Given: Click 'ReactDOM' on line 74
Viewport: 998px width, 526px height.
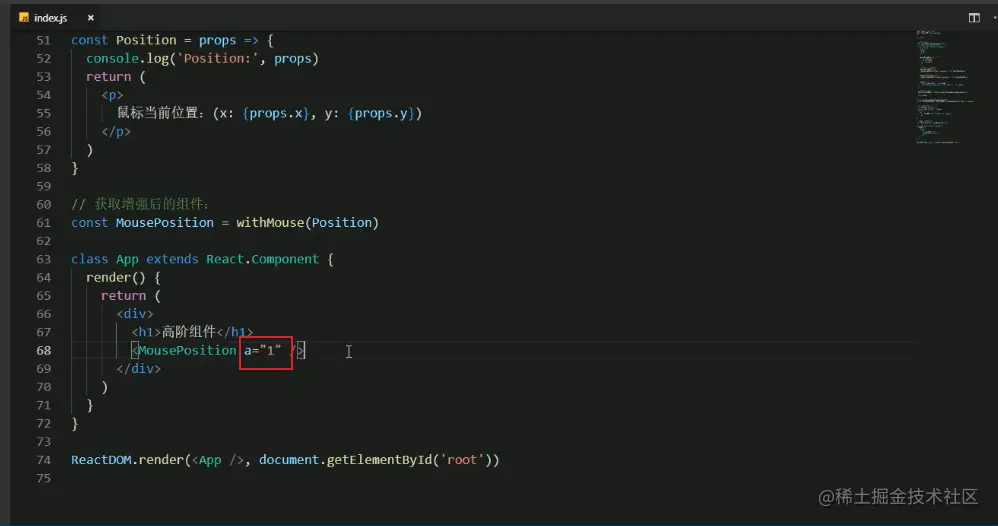Looking at the screenshot, I should [x=101, y=460].
